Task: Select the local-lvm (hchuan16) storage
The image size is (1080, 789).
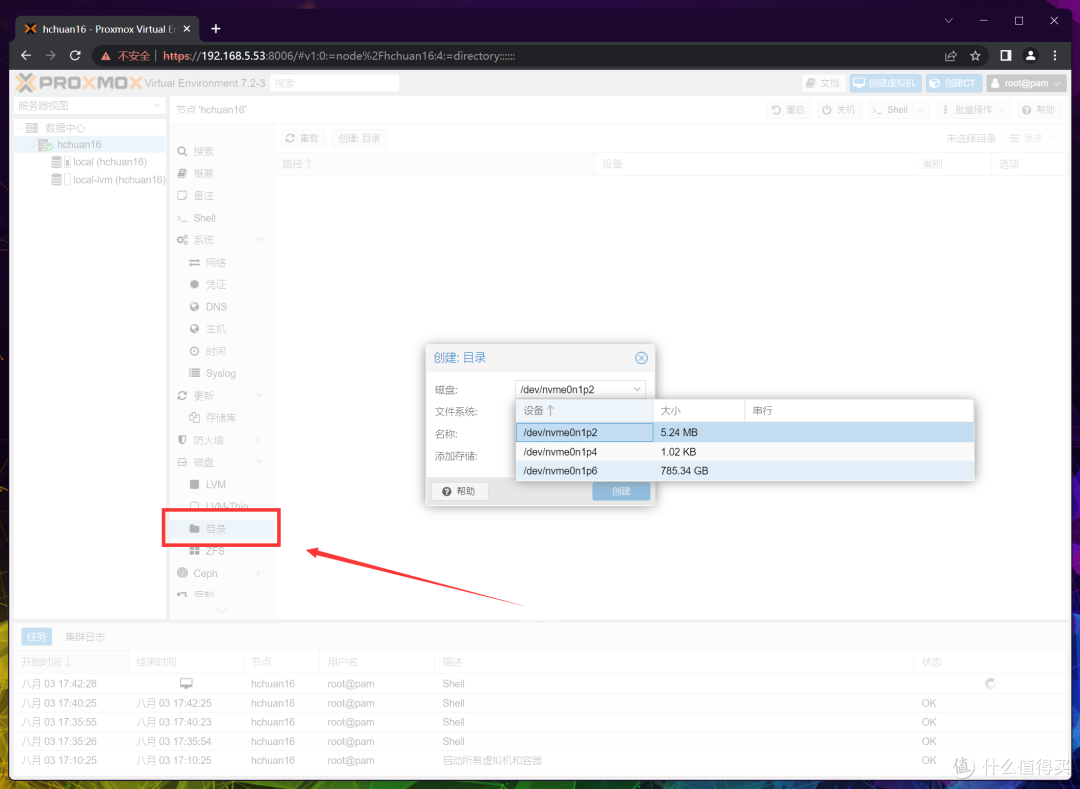Action: tap(118, 180)
